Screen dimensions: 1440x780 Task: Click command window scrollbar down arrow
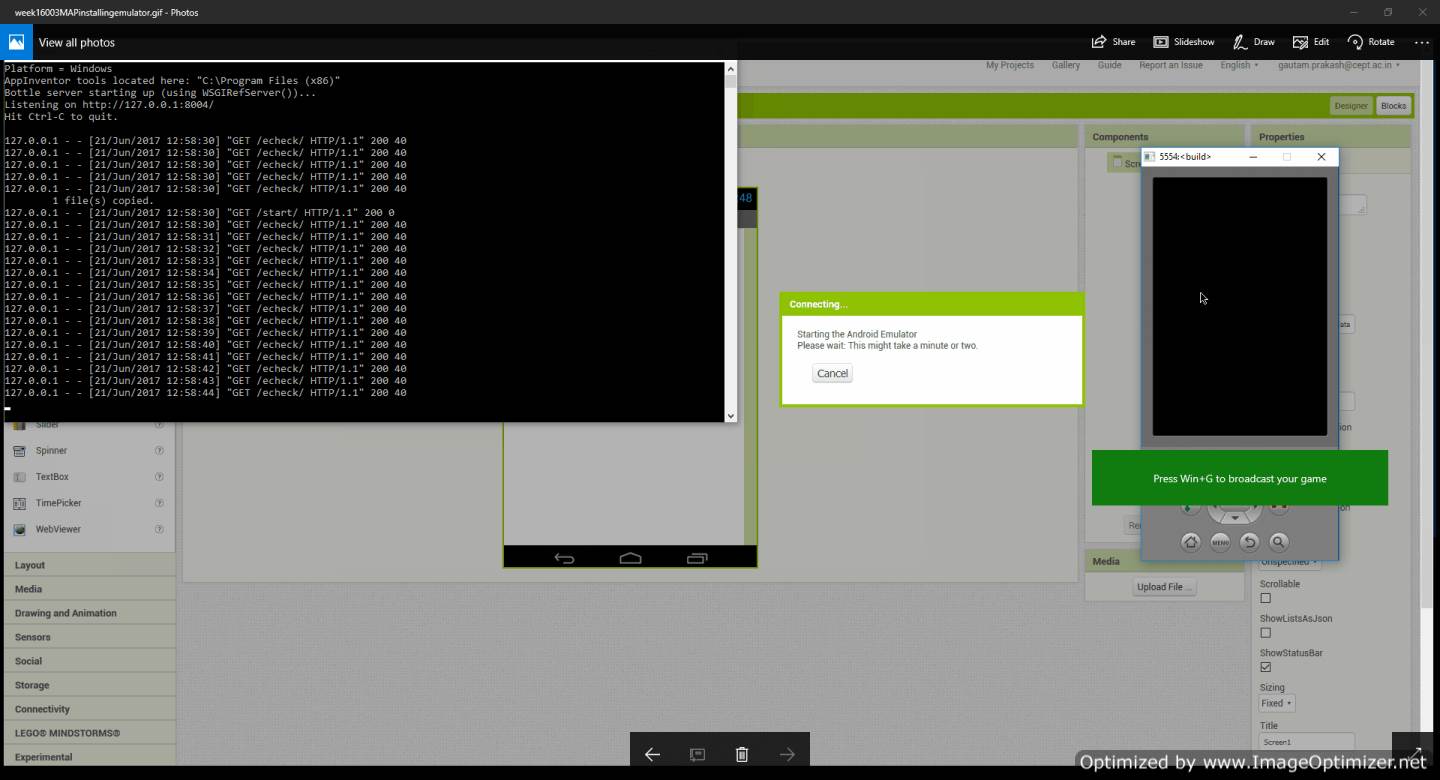click(x=730, y=415)
